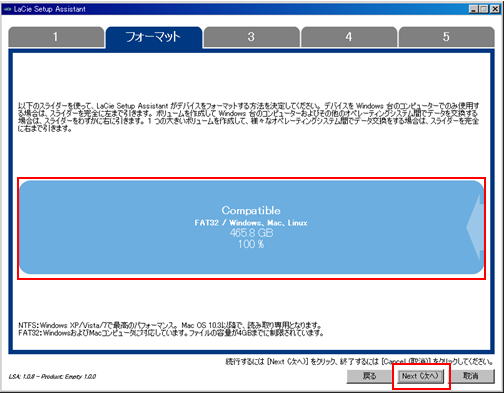Click the FAT32 file size limit note
The width and height of the screenshot is (504, 393).
[x=171, y=333]
